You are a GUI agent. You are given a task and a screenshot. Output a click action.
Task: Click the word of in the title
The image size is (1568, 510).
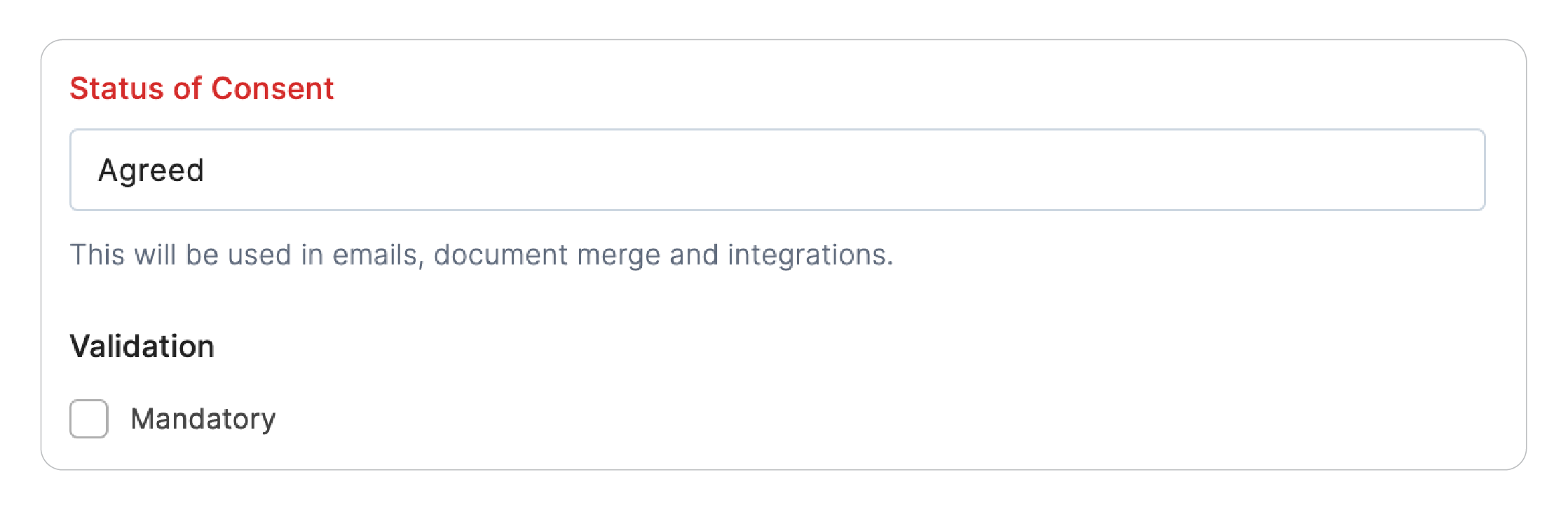pyautogui.click(x=188, y=88)
